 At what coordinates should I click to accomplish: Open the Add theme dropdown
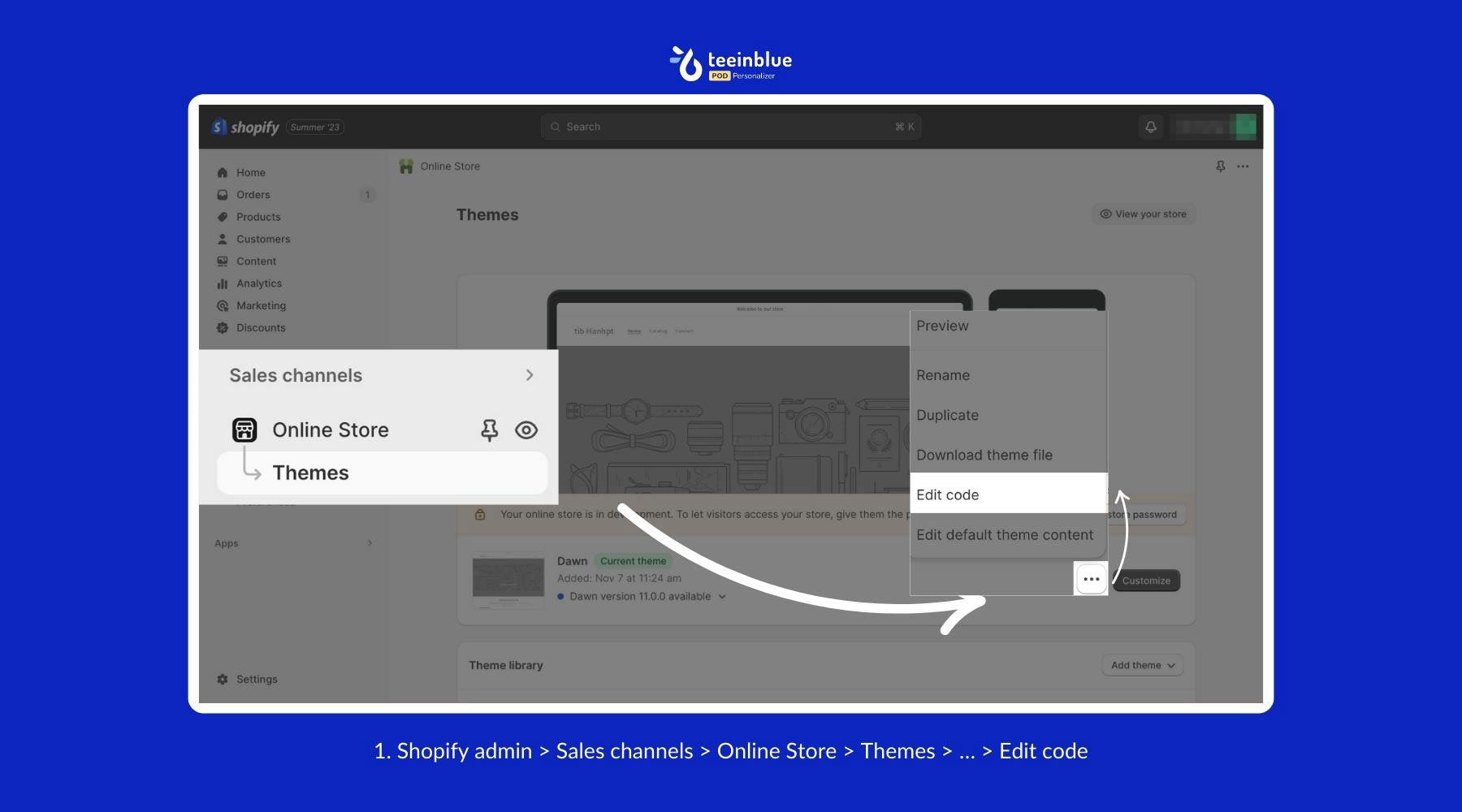coord(1142,664)
